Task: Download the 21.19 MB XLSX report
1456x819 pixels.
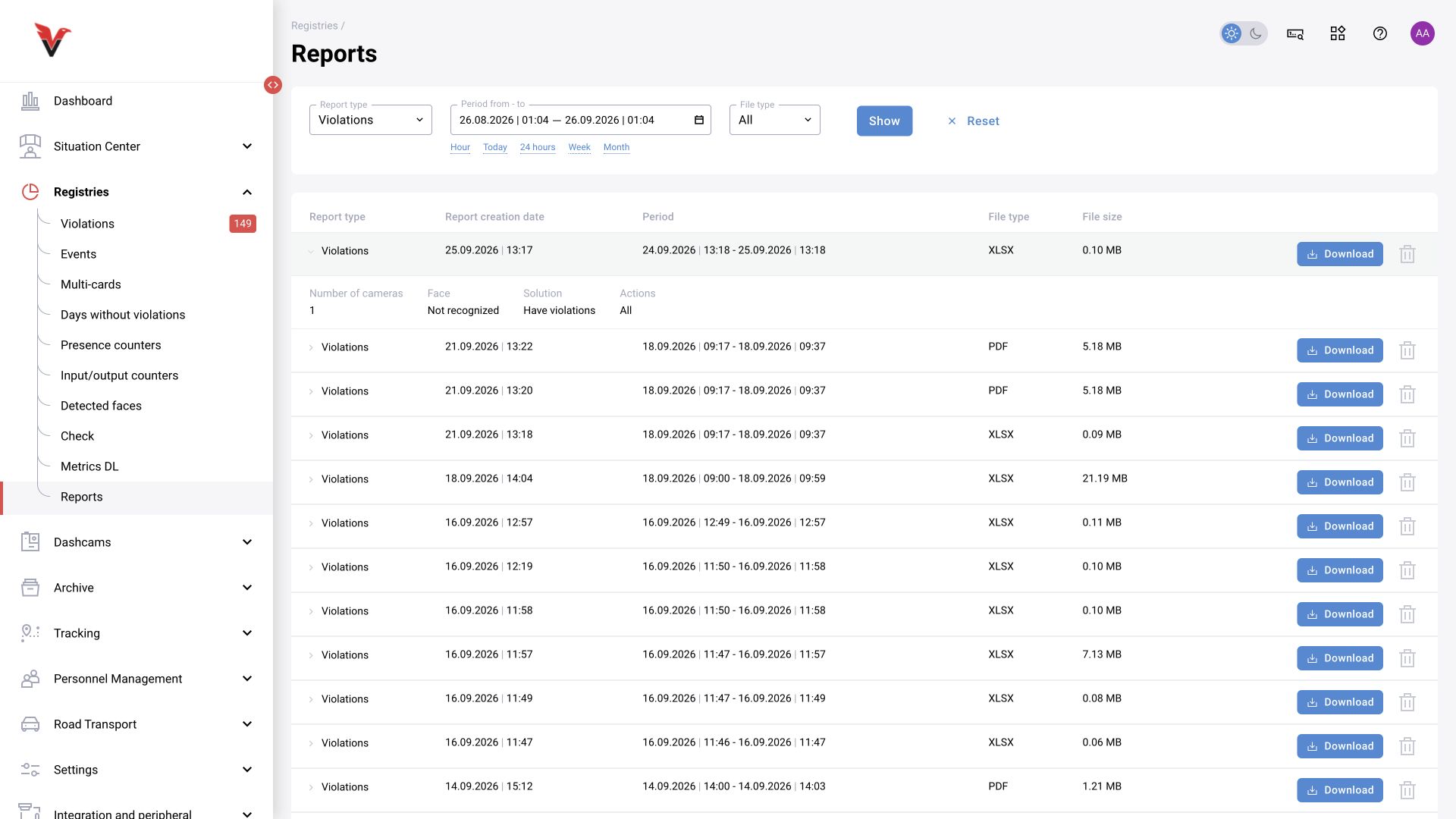Action: coord(1339,482)
